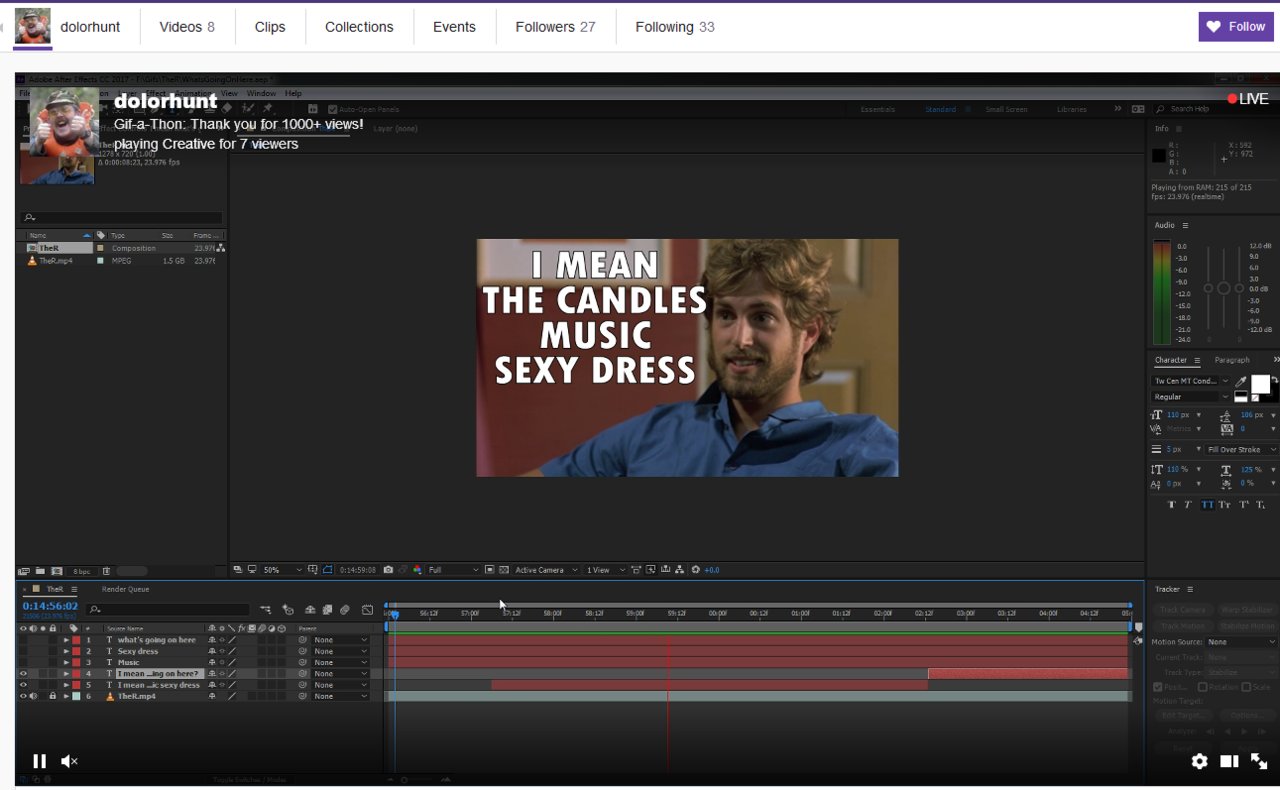Open the 50% magnification dropdown
Viewport: 1280px width, 790px height.
pos(282,570)
